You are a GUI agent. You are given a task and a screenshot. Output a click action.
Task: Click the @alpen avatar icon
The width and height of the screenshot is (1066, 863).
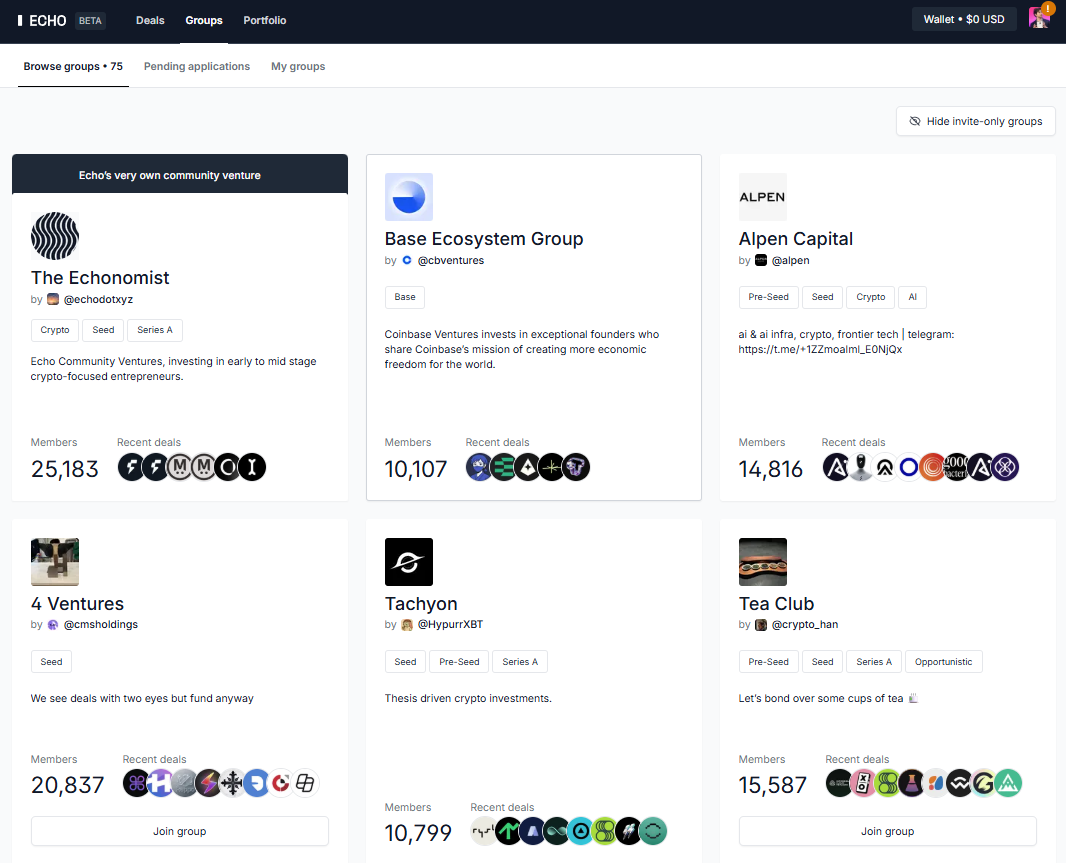coord(761,260)
